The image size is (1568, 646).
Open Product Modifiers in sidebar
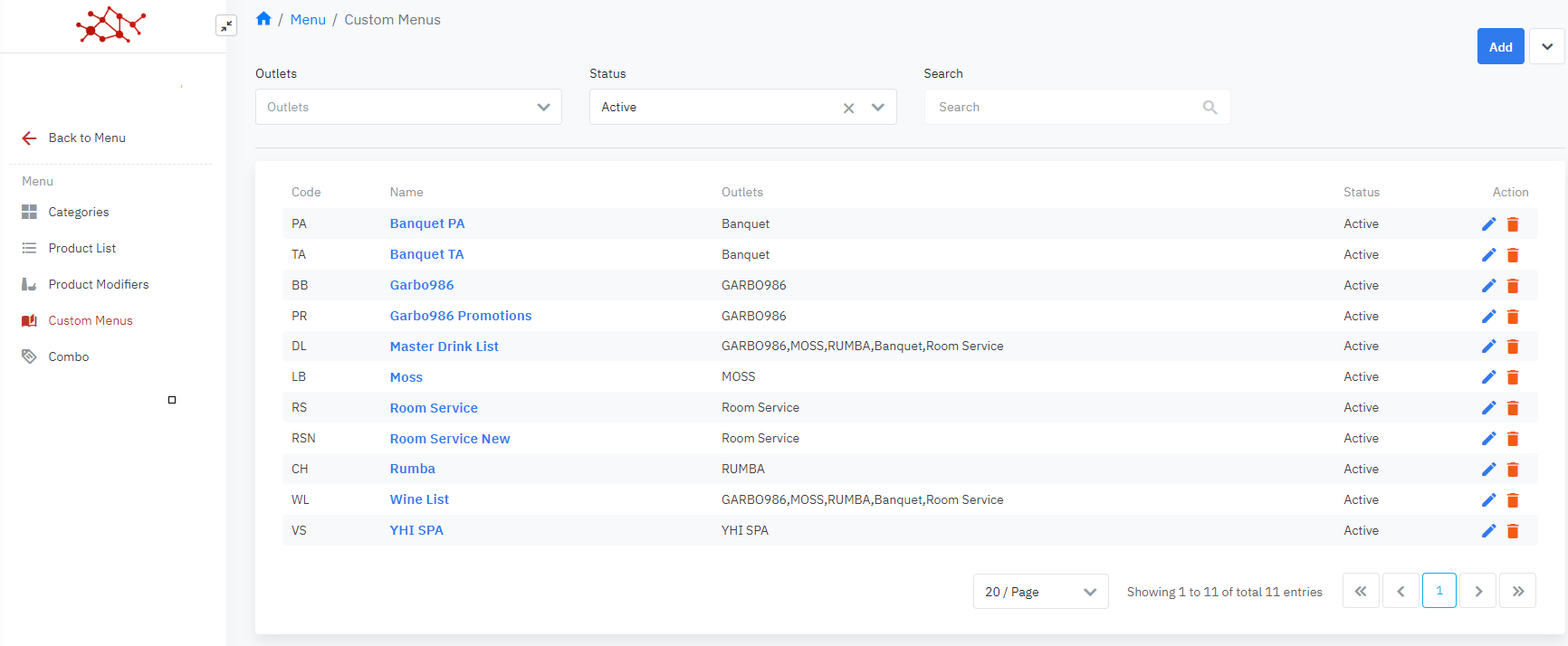click(x=98, y=284)
